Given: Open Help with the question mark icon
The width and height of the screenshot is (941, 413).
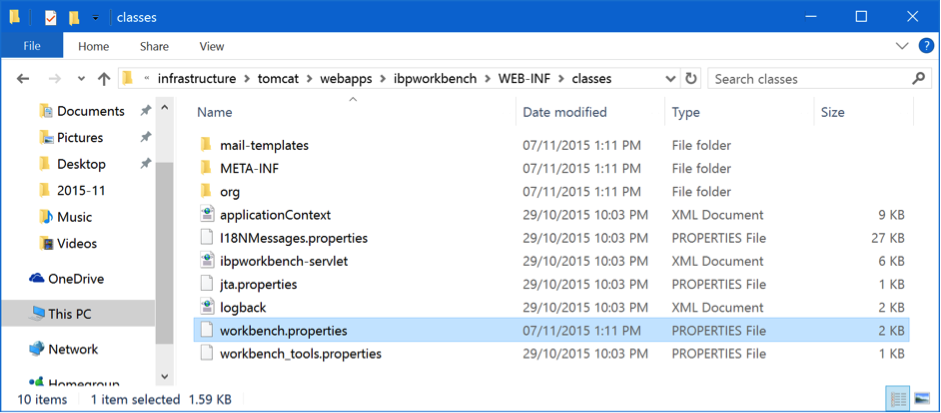Looking at the screenshot, I should pyautogui.click(x=927, y=46).
